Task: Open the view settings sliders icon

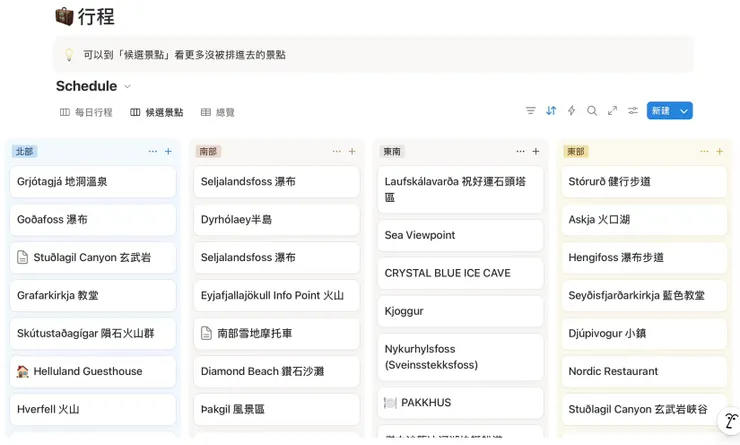Action: (x=633, y=111)
